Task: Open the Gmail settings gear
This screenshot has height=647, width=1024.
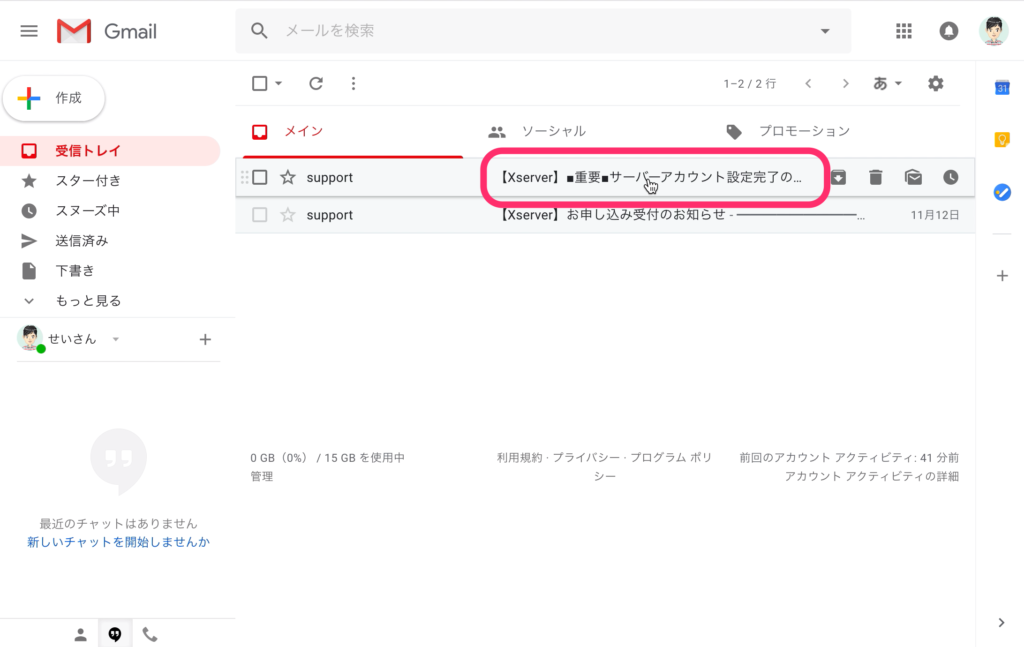Action: coord(935,83)
